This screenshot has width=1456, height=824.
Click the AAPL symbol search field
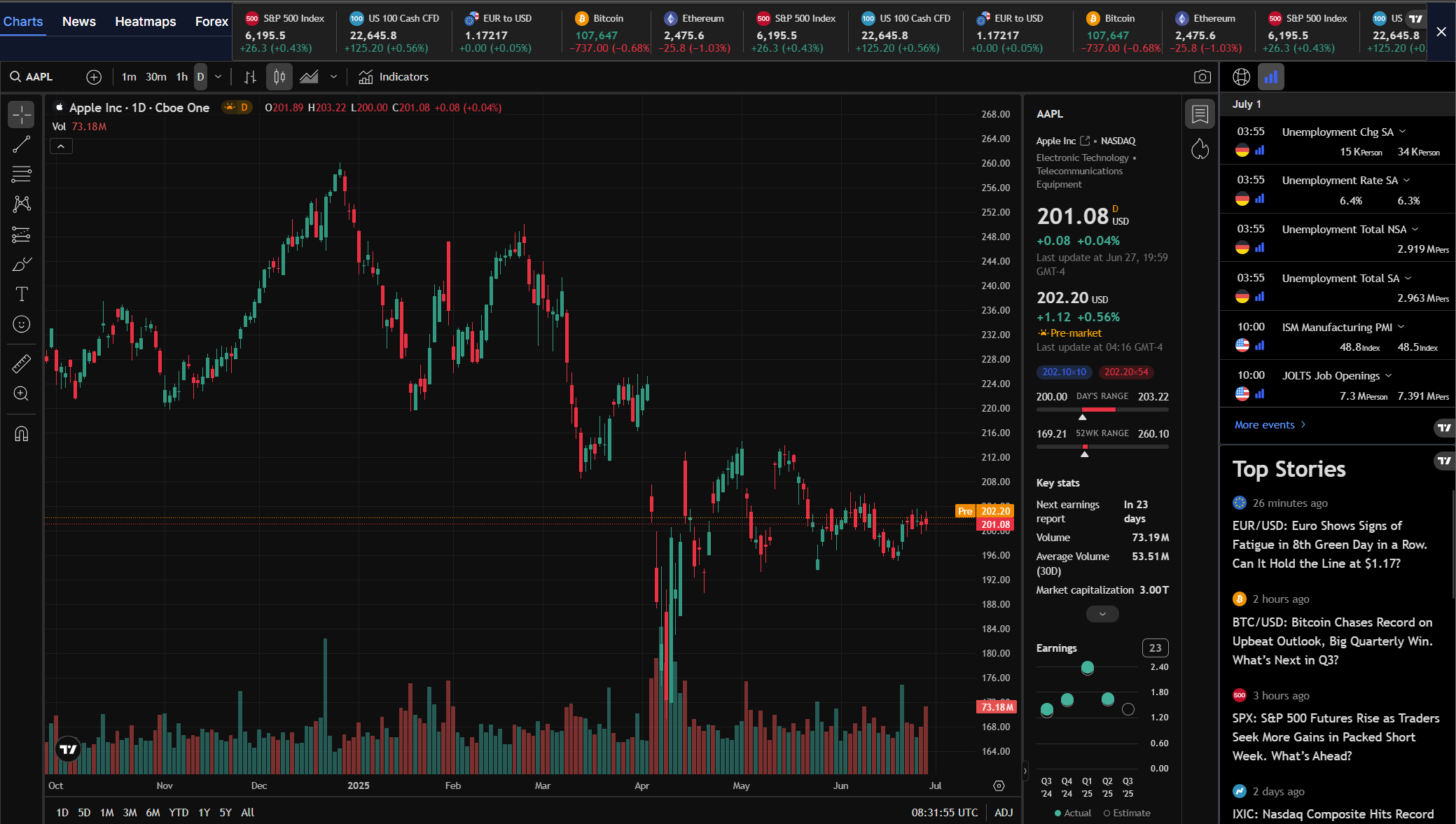(41, 77)
